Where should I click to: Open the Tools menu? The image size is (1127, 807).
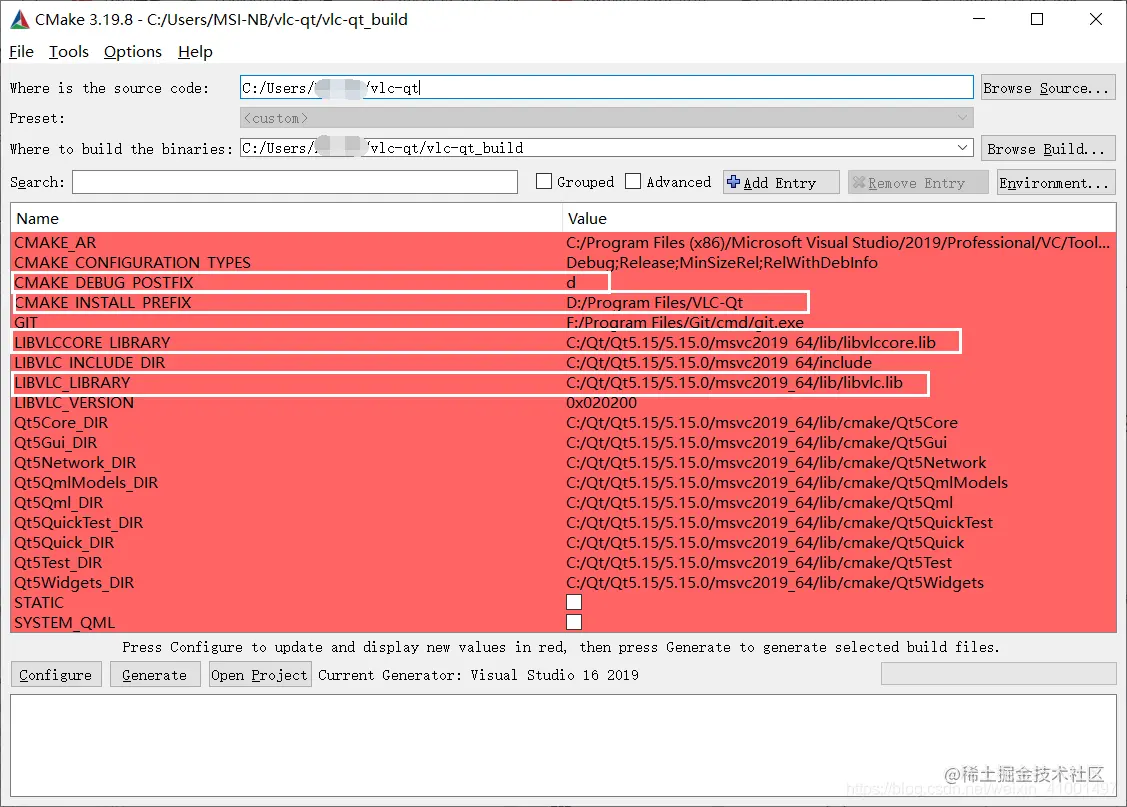point(68,52)
